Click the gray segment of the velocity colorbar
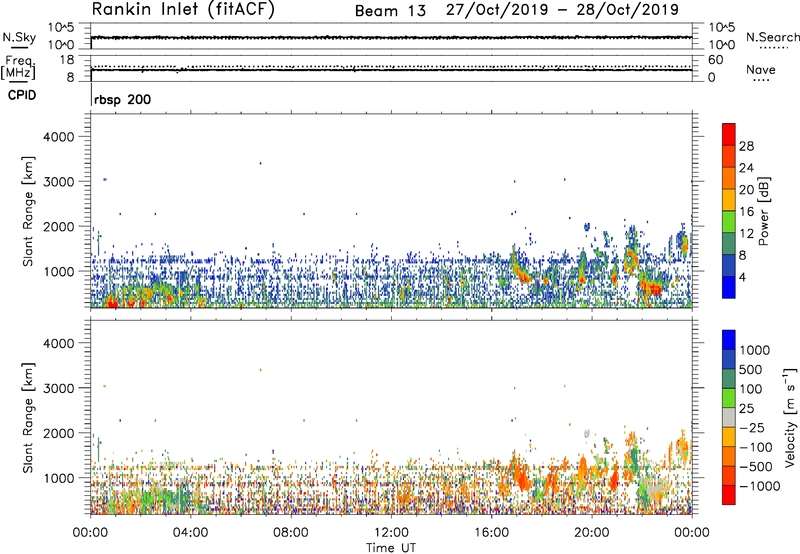 pyautogui.click(x=729, y=417)
